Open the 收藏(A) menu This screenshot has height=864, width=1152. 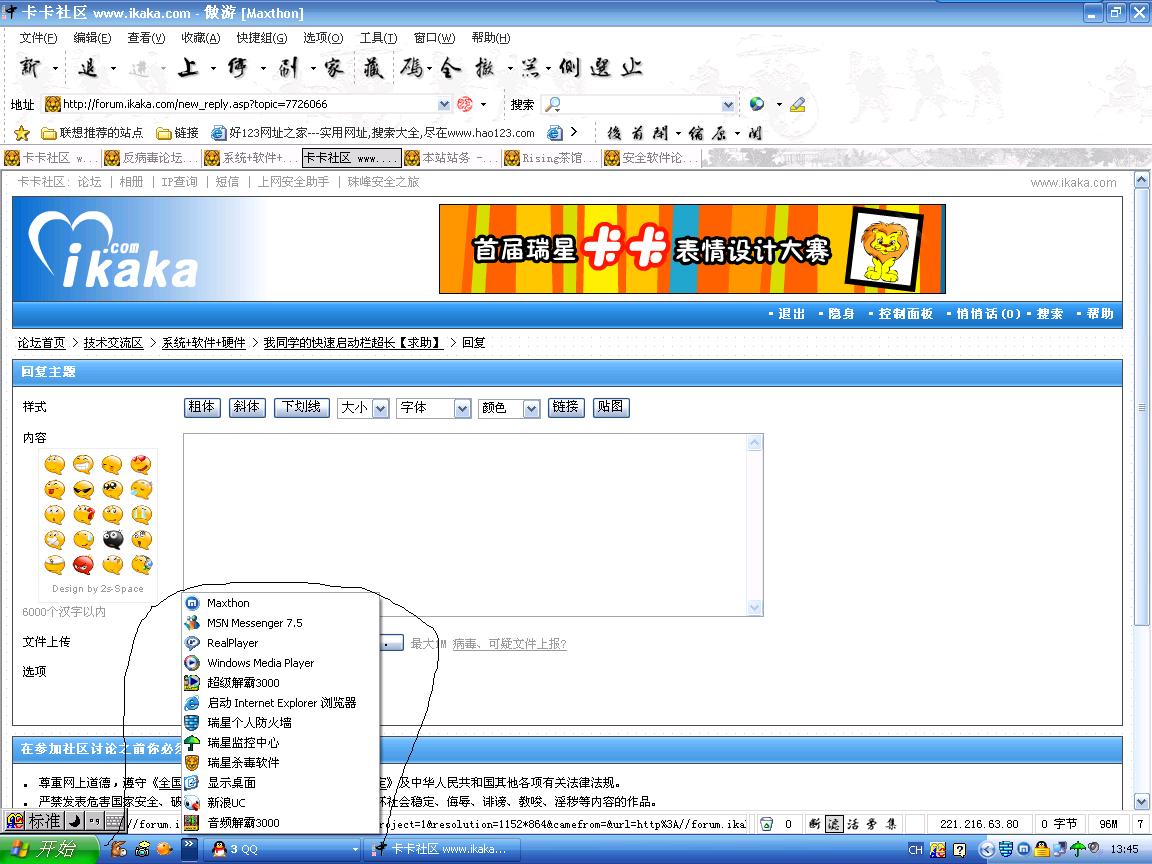[201, 37]
